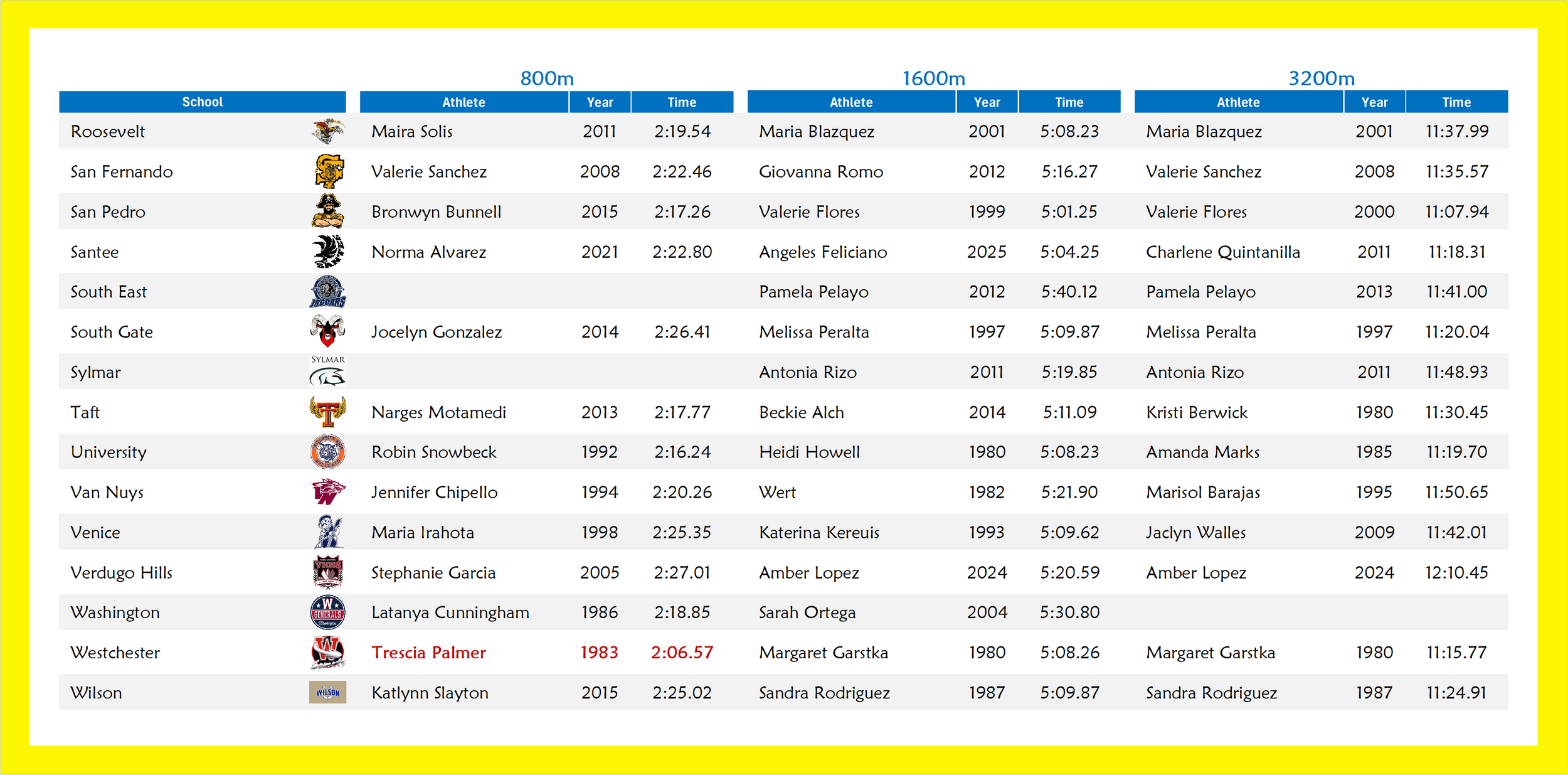1568x775 pixels.
Task: Click the Westchester Comets logo
Action: 327,653
